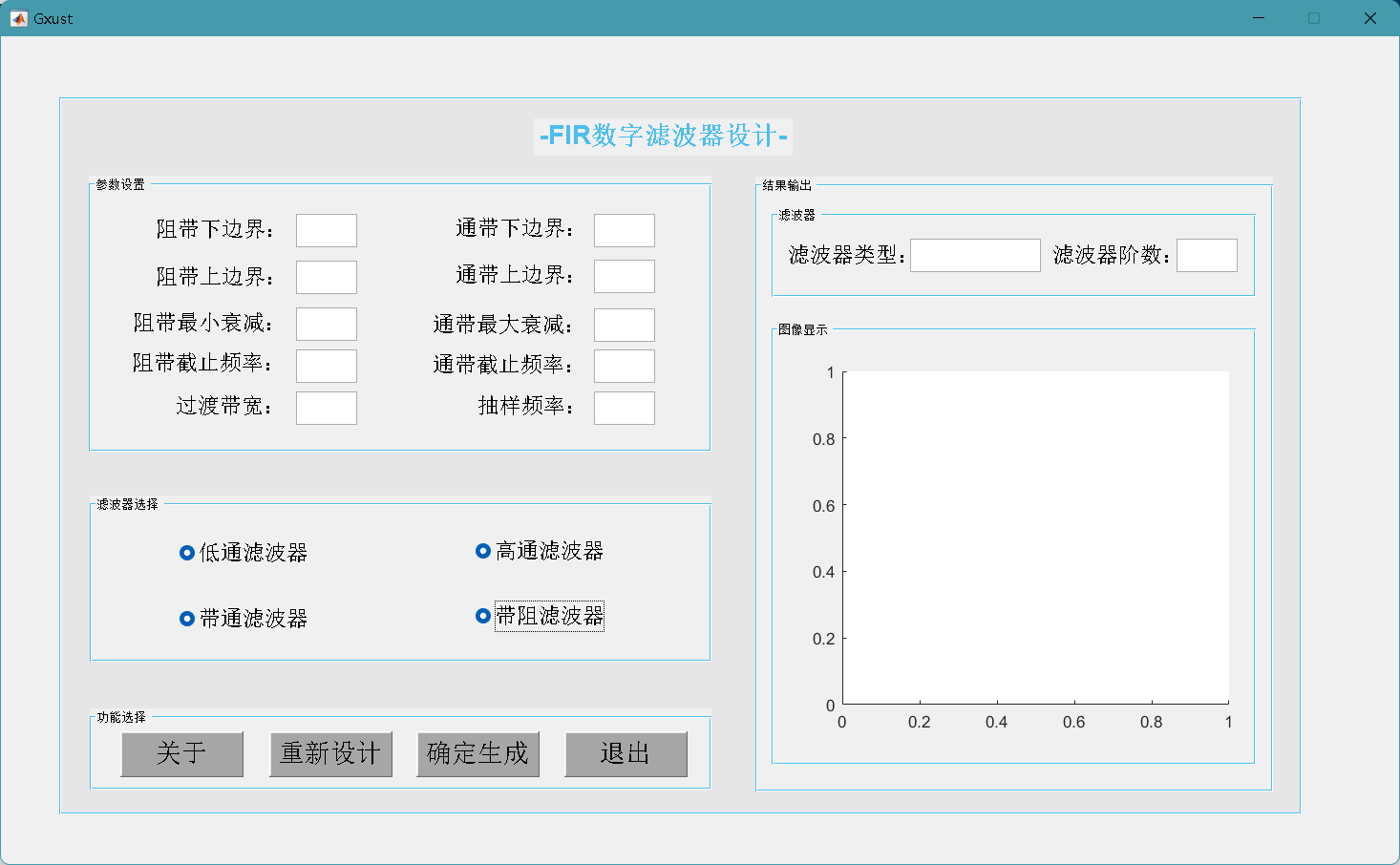
Task: Click the 通带最大衰减: label text
Action: point(503,325)
